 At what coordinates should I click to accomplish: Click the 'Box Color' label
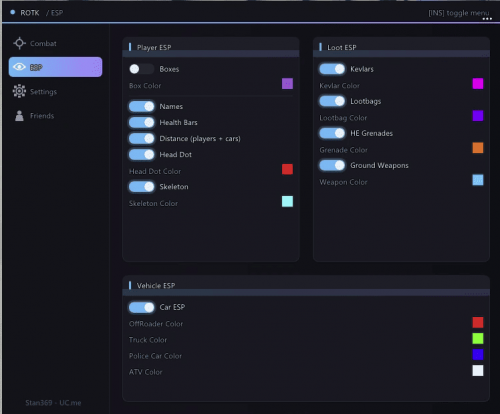click(145, 86)
